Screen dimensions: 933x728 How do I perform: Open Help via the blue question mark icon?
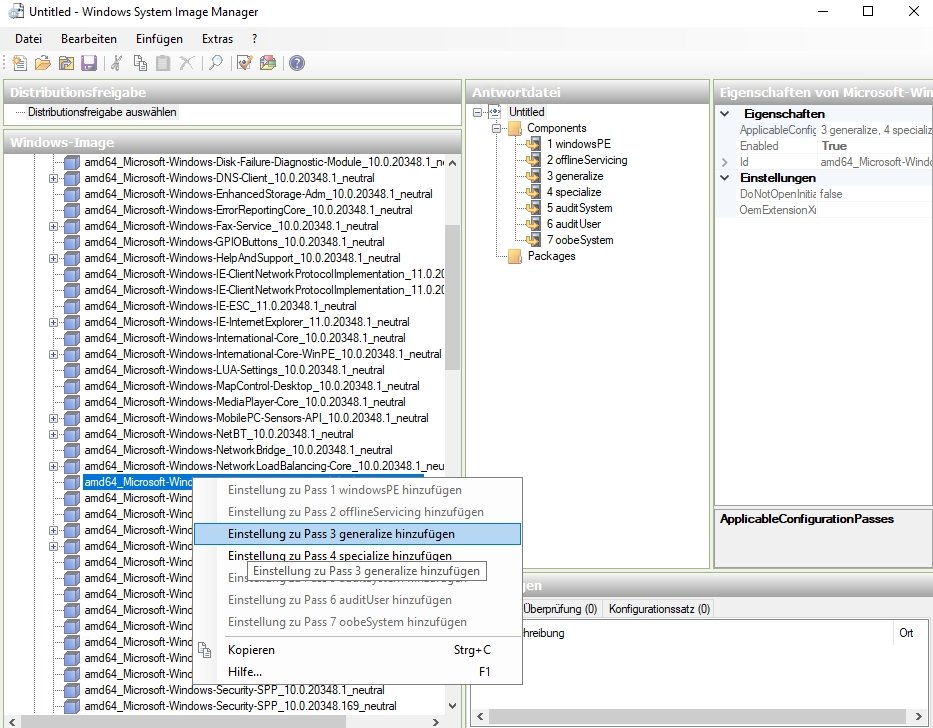click(296, 63)
